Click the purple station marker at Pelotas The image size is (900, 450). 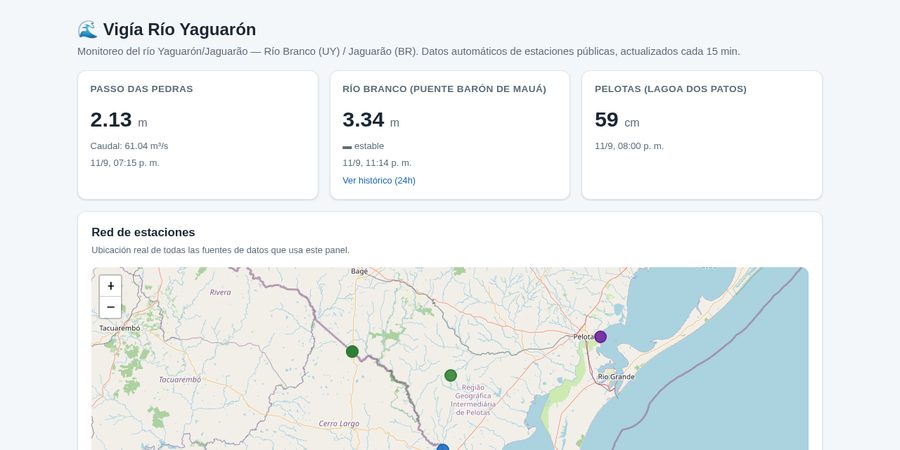[600, 337]
